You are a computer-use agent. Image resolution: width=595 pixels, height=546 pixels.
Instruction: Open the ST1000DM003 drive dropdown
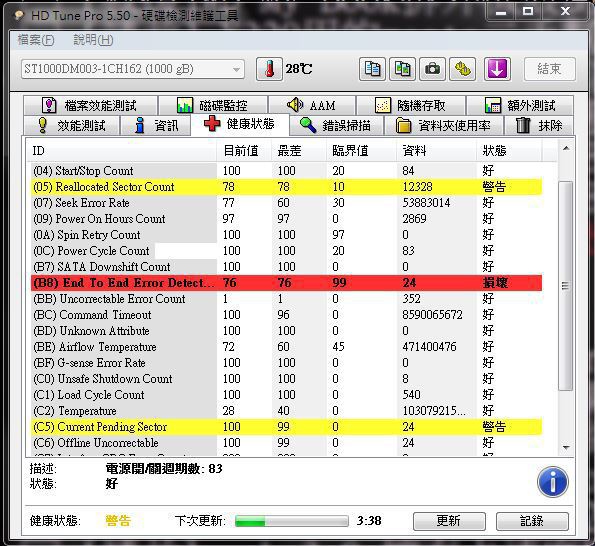(133, 69)
